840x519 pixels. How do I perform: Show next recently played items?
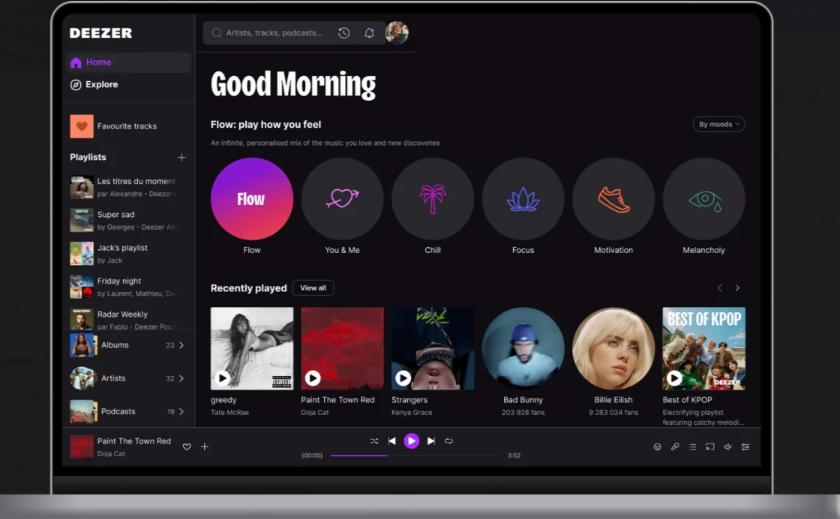pyautogui.click(x=738, y=288)
